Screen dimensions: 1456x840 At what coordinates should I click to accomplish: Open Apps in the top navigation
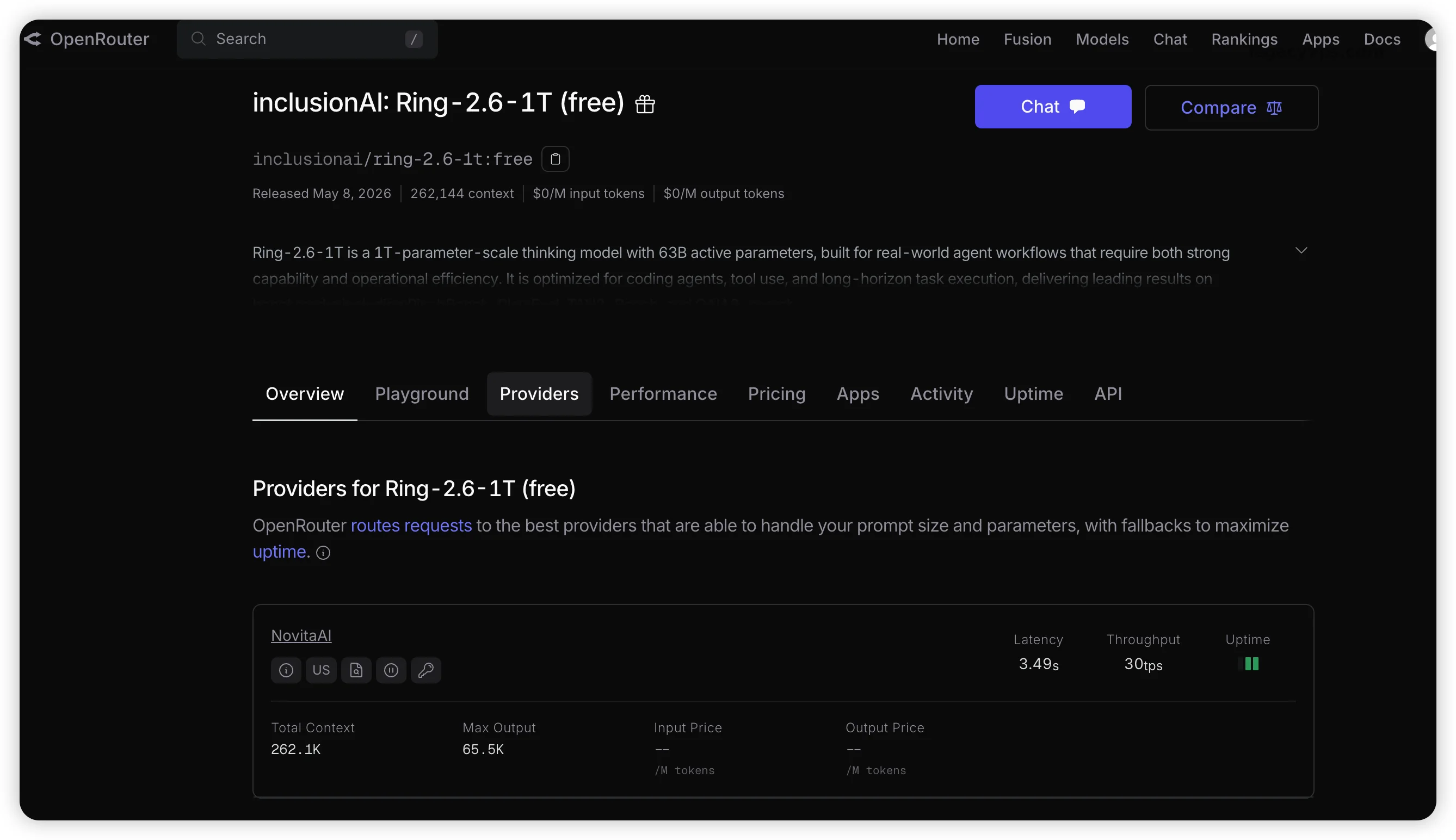coord(1321,39)
